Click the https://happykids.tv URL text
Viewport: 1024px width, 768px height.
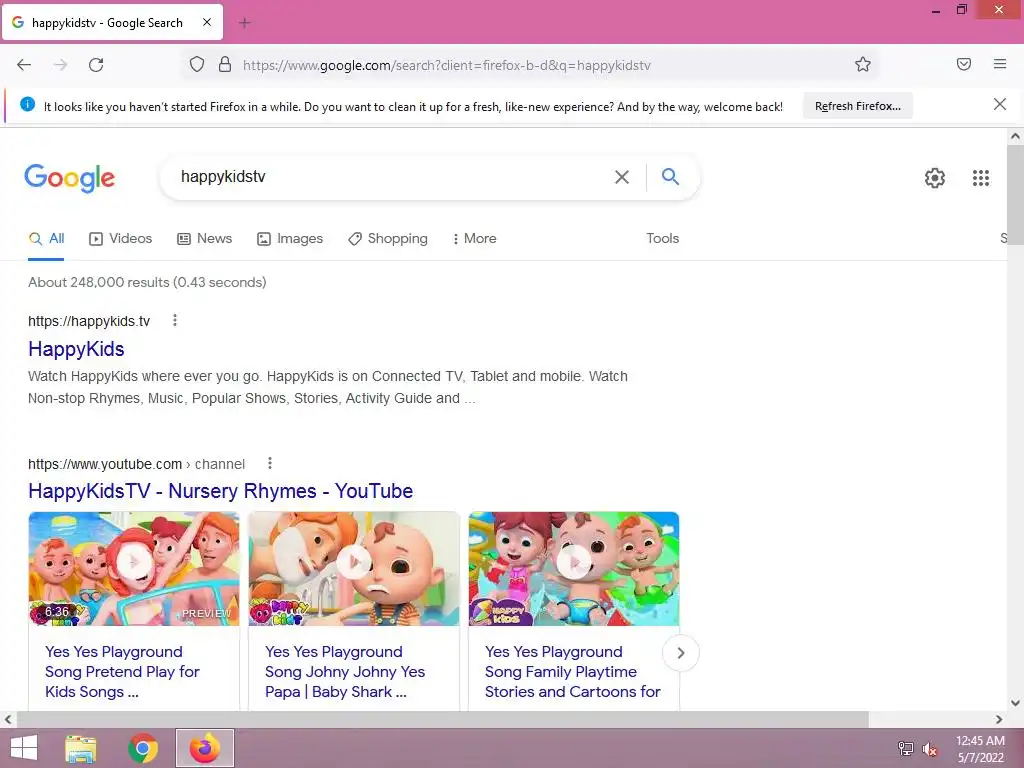[89, 321]
